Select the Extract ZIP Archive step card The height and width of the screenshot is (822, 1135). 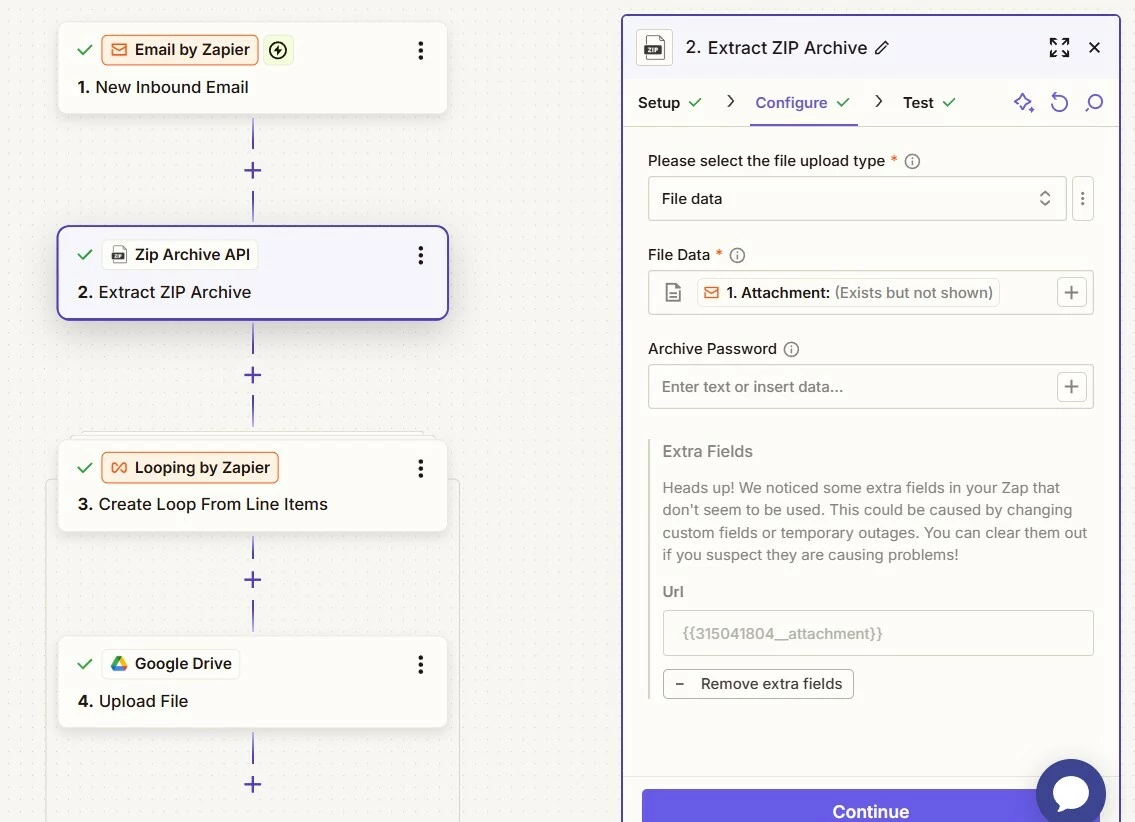click(x=253, y=273)
